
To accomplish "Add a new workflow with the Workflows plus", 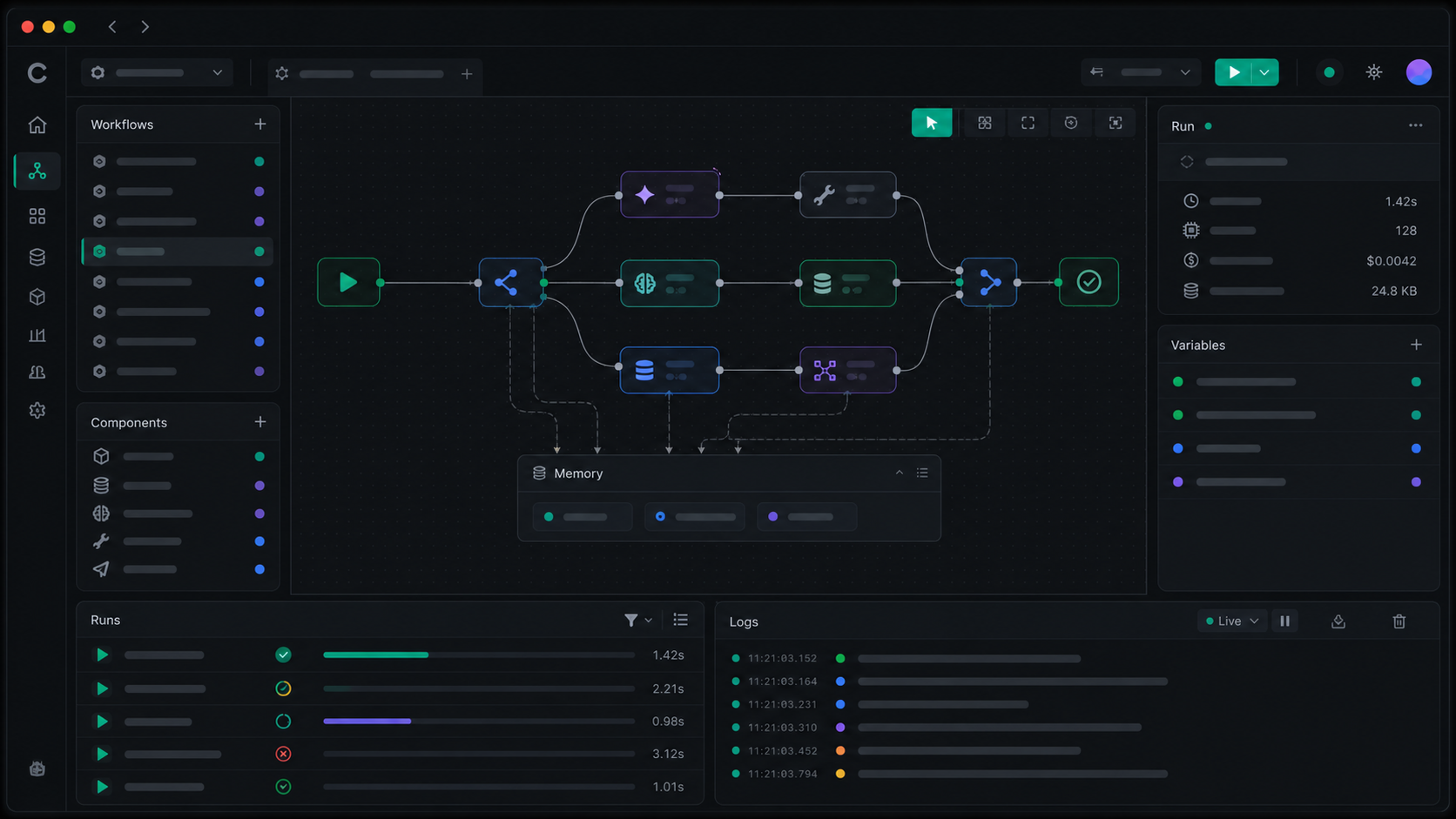I will [x=260, y=124].
